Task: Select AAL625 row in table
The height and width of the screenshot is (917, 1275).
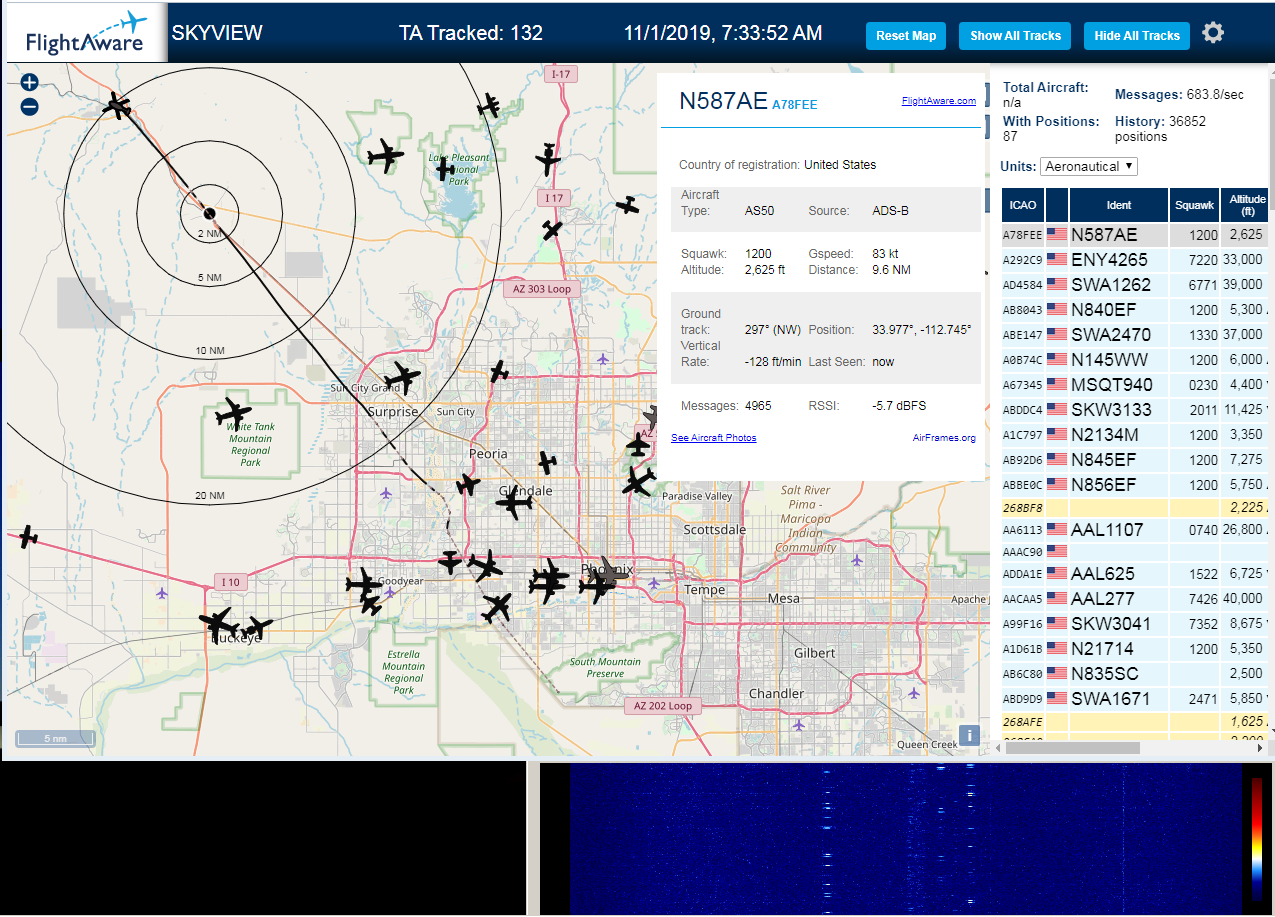Action: (x=1135, y=574)
